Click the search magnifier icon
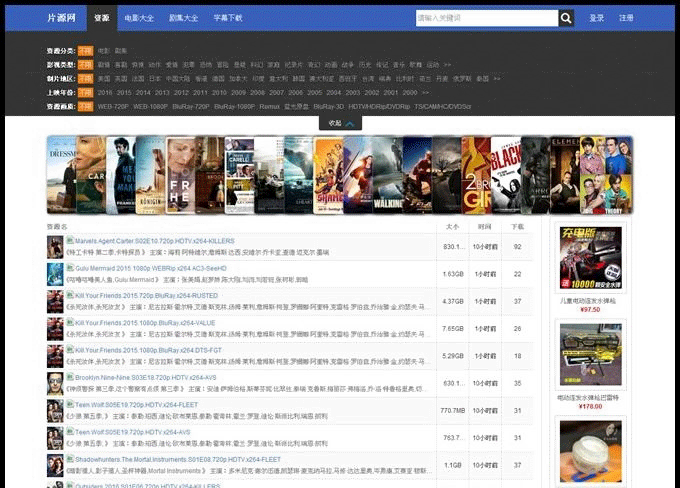 pyautogui.click(x=566, y=18)
